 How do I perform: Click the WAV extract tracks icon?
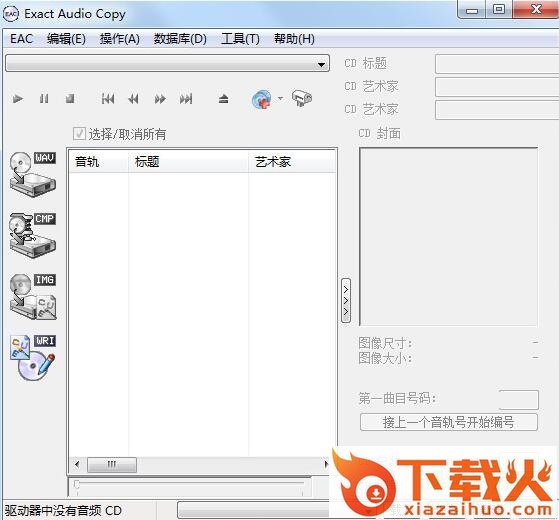(33, 175)
